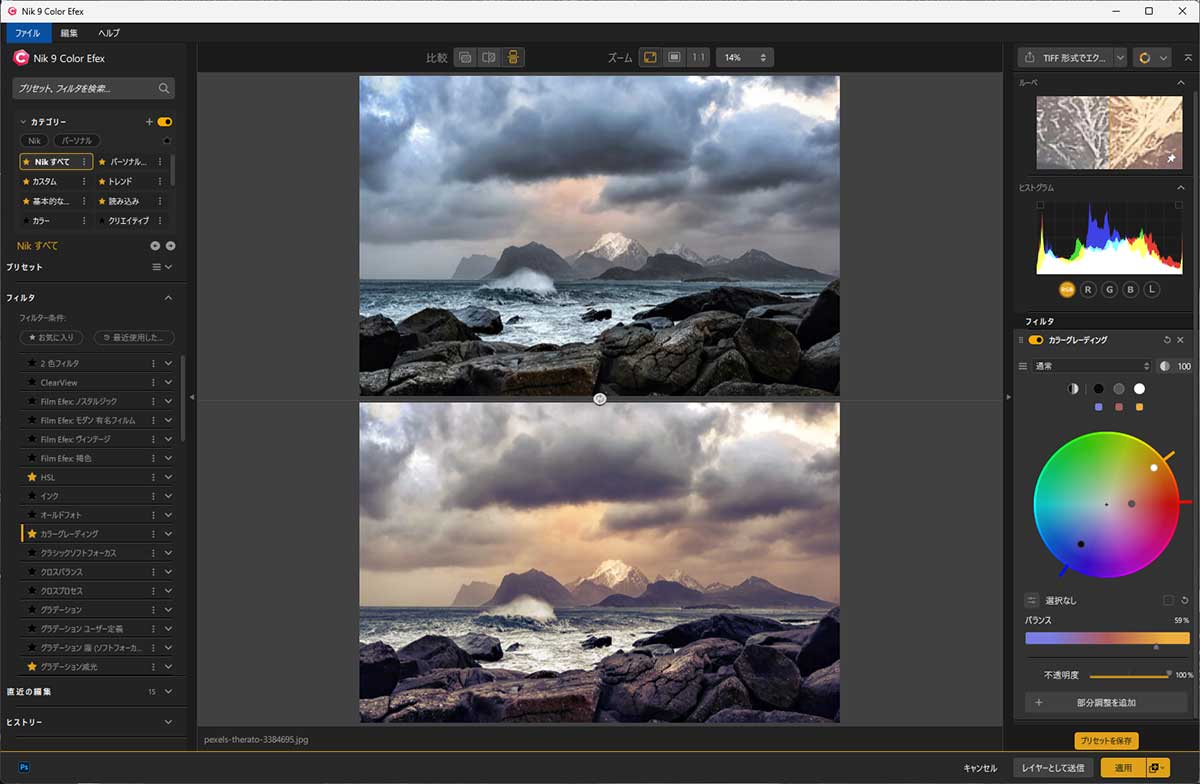
Task: Click the zoom-to-fit icon
Action: tap(650, 58)
